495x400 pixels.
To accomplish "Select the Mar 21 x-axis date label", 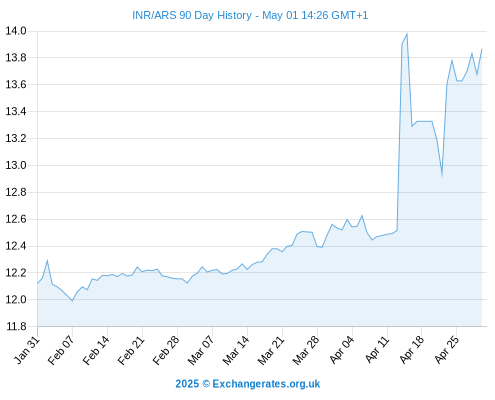I will pos(271,350).
